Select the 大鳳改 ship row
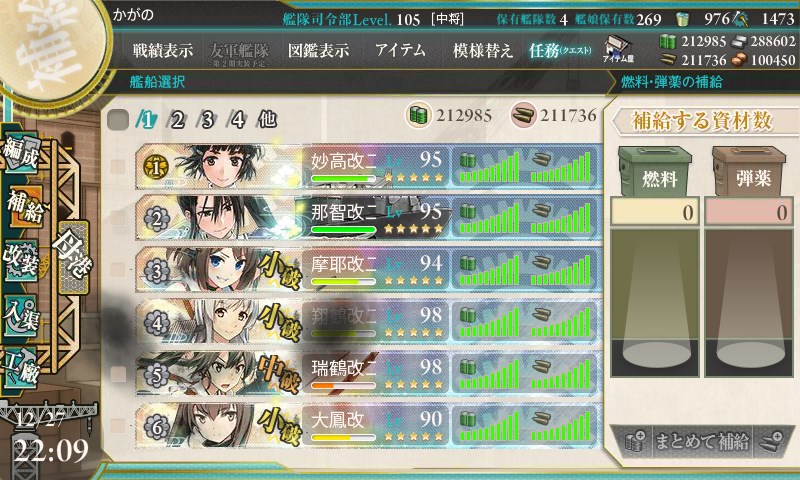 (x=368, y=425)
